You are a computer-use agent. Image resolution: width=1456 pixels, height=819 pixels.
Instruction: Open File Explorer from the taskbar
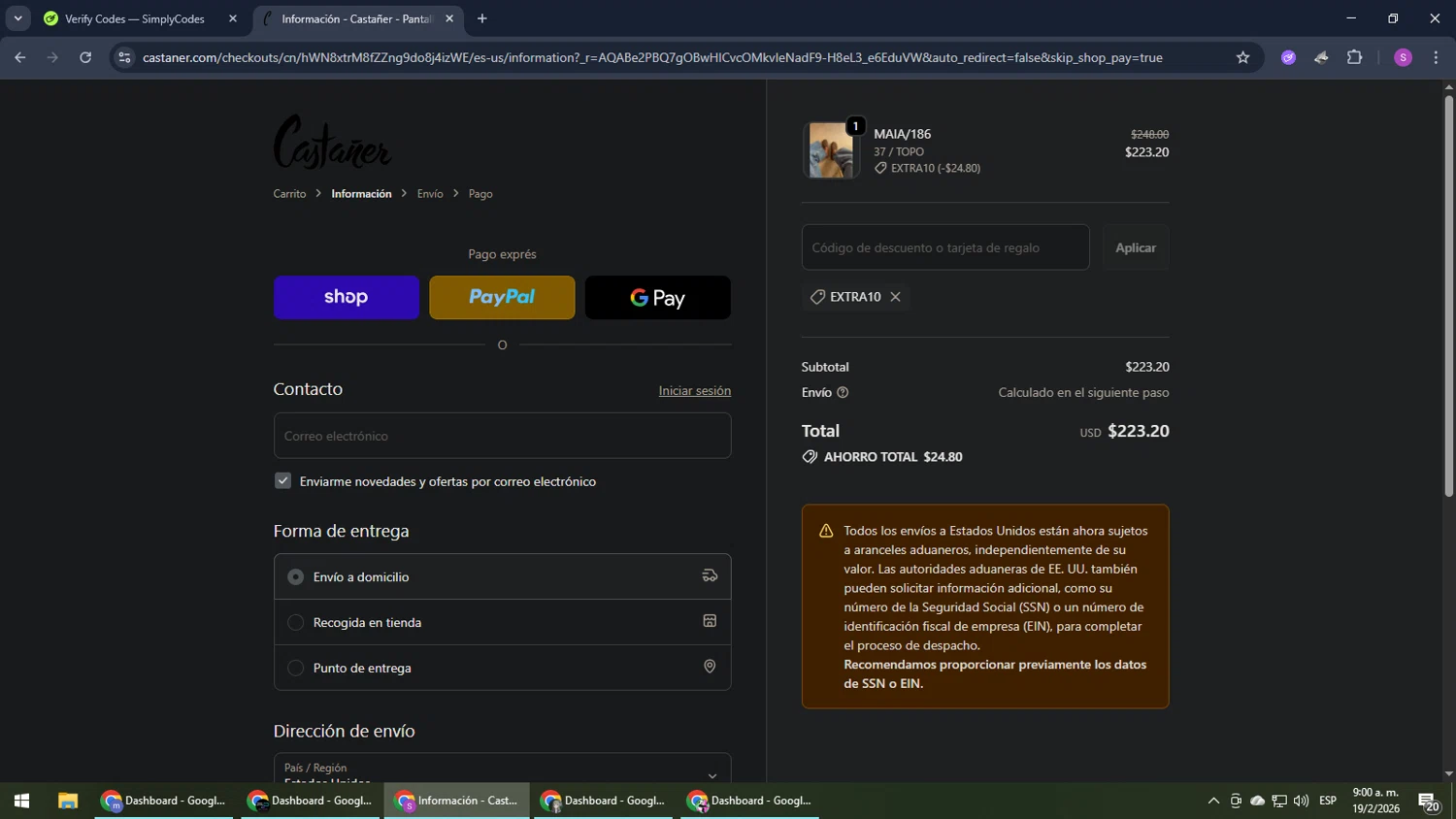(67, 801)
